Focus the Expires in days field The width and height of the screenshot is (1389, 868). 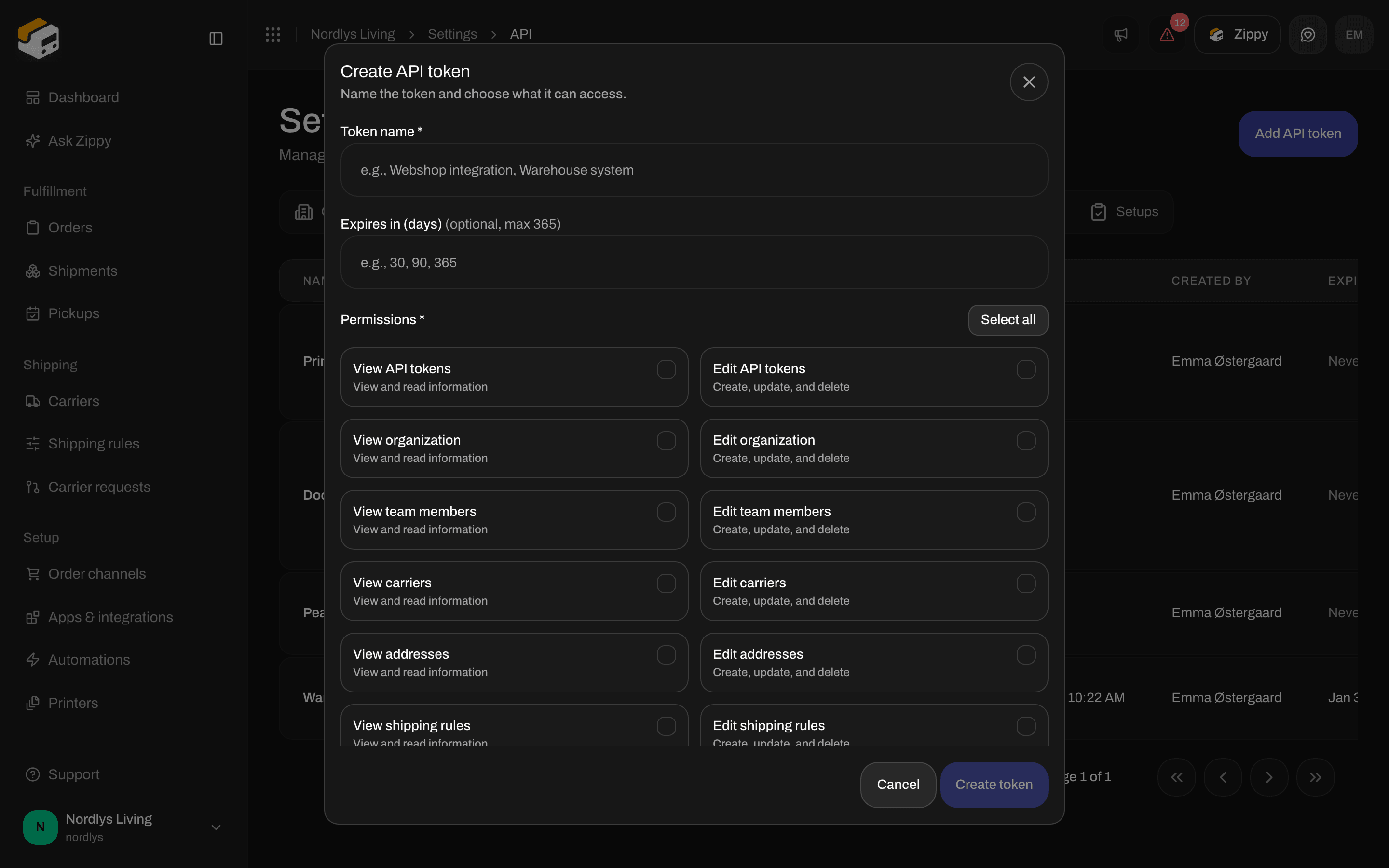click(694, 262)
